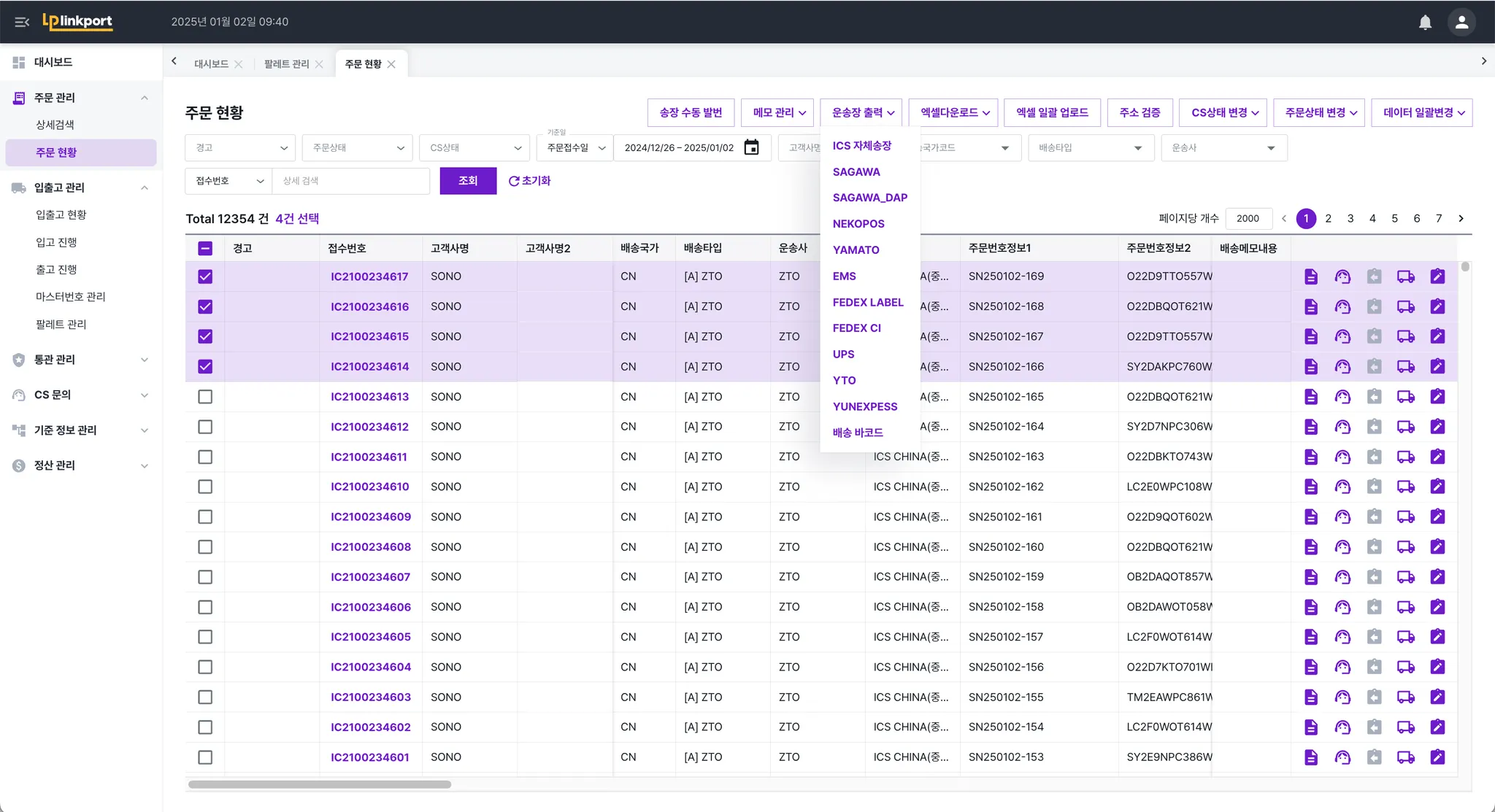Click document icon for order IC2100234617
This screenshot has width=1495, height=812.
[1311, 277]
